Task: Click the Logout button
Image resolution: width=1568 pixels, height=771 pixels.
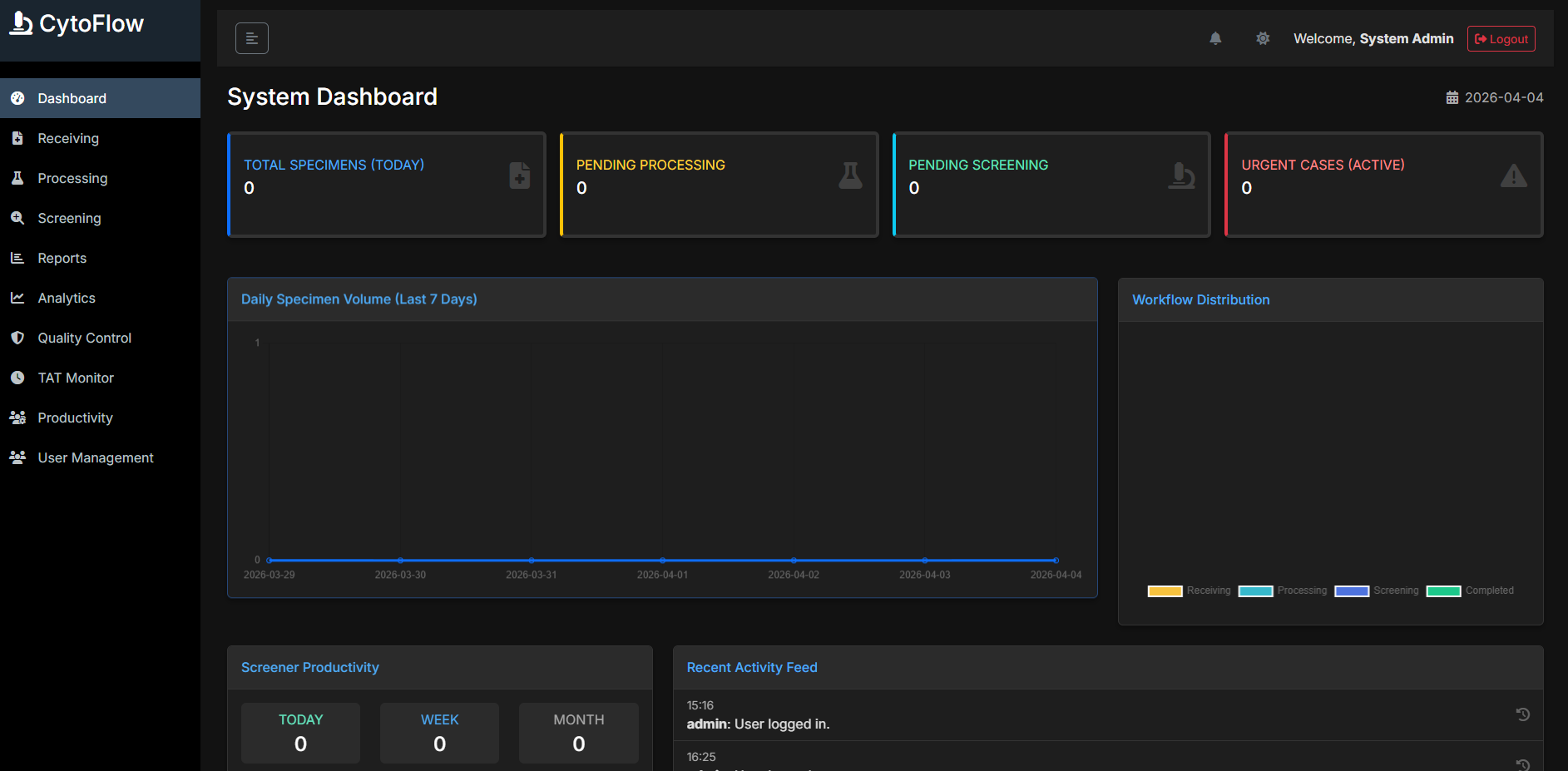Action: pyautogui.click(x=1501, y=39)
